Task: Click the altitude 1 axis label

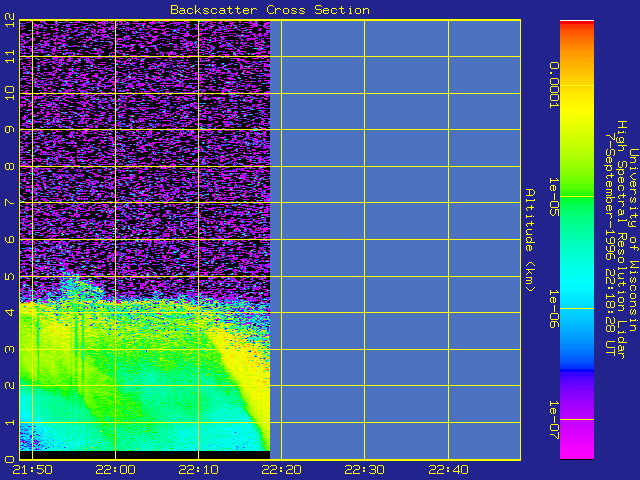Action: pos(10,422)
